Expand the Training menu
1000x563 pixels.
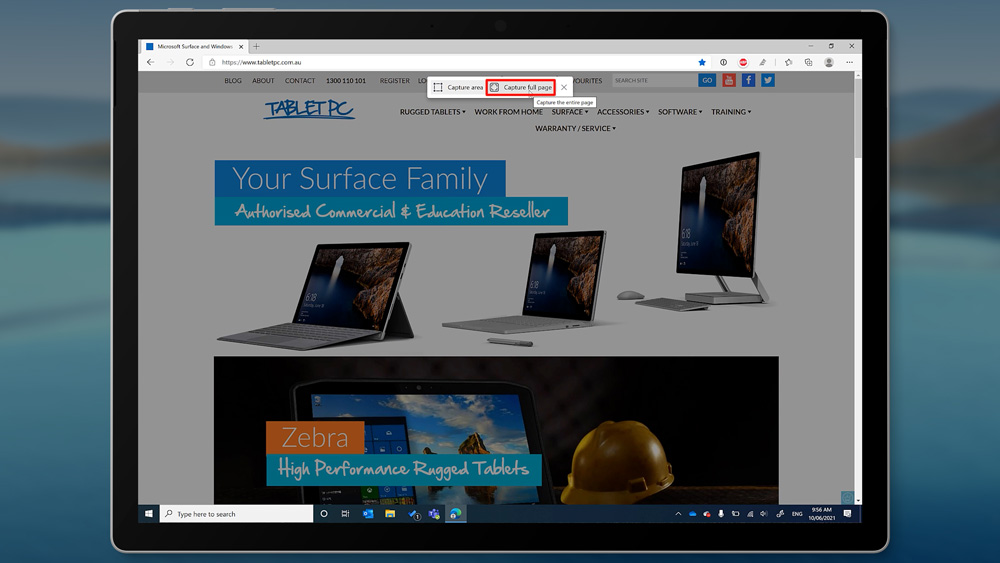point(731,112)
